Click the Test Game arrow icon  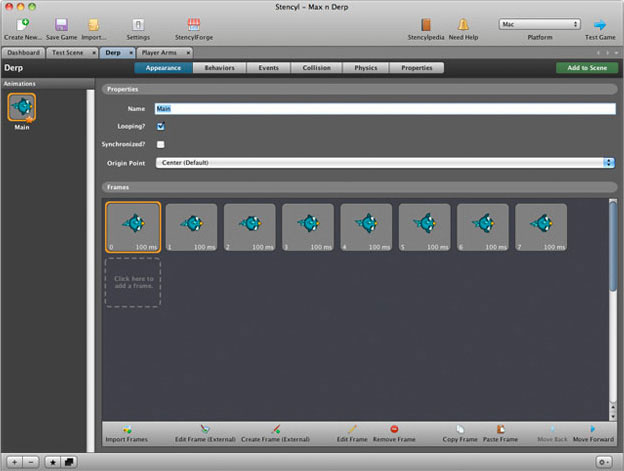coord(600,24)
